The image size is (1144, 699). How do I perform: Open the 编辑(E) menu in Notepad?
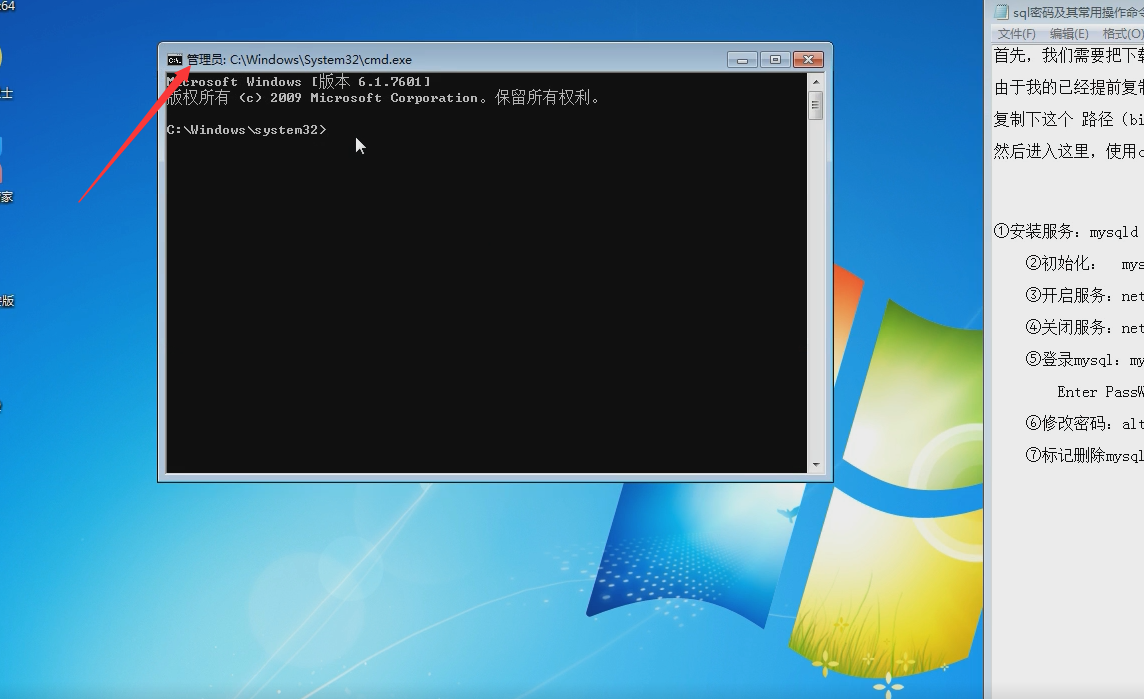pyautogui.click(x=1069, y=34)
